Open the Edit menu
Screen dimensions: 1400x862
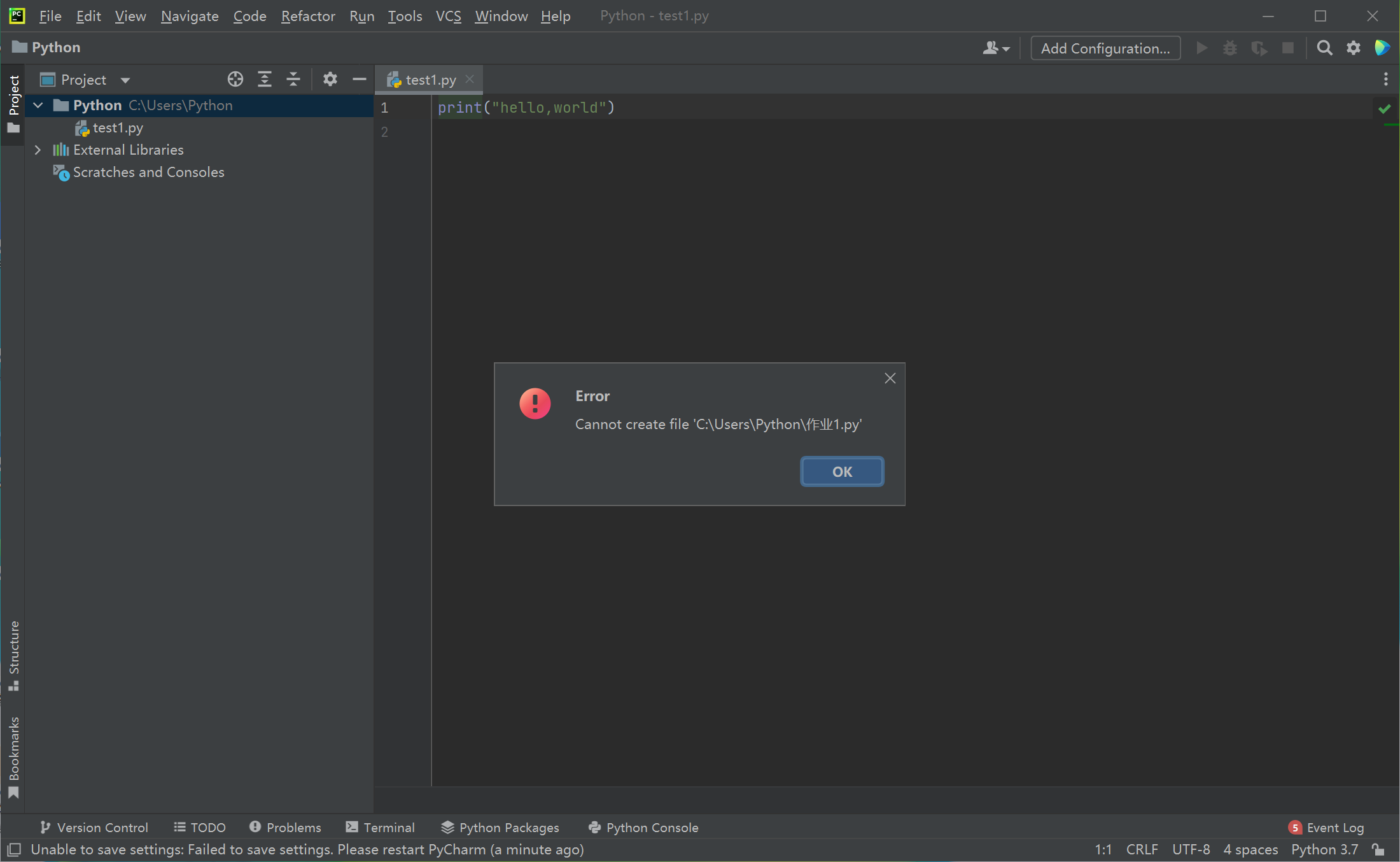point(88,16)
